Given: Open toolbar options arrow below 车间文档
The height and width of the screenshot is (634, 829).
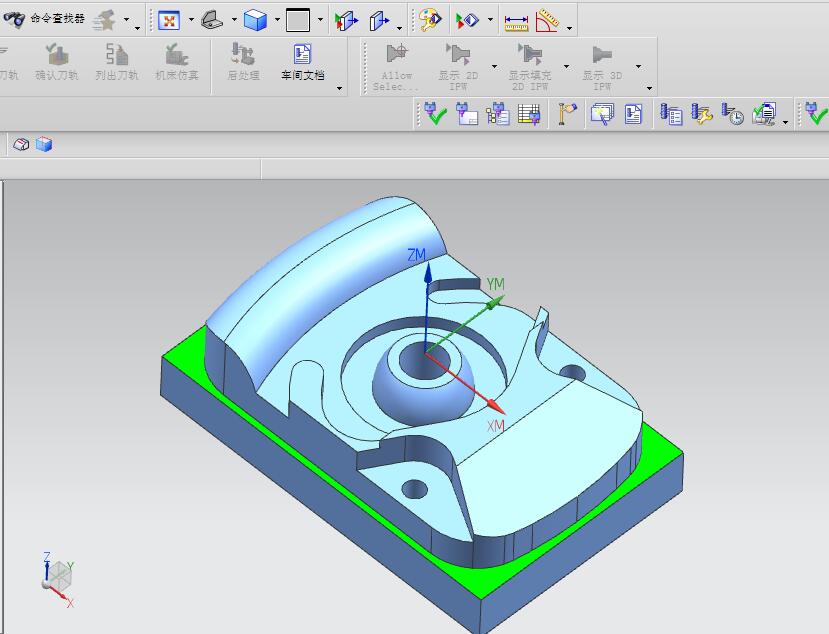Looking at the screenshot, I should tap(339, 88).
